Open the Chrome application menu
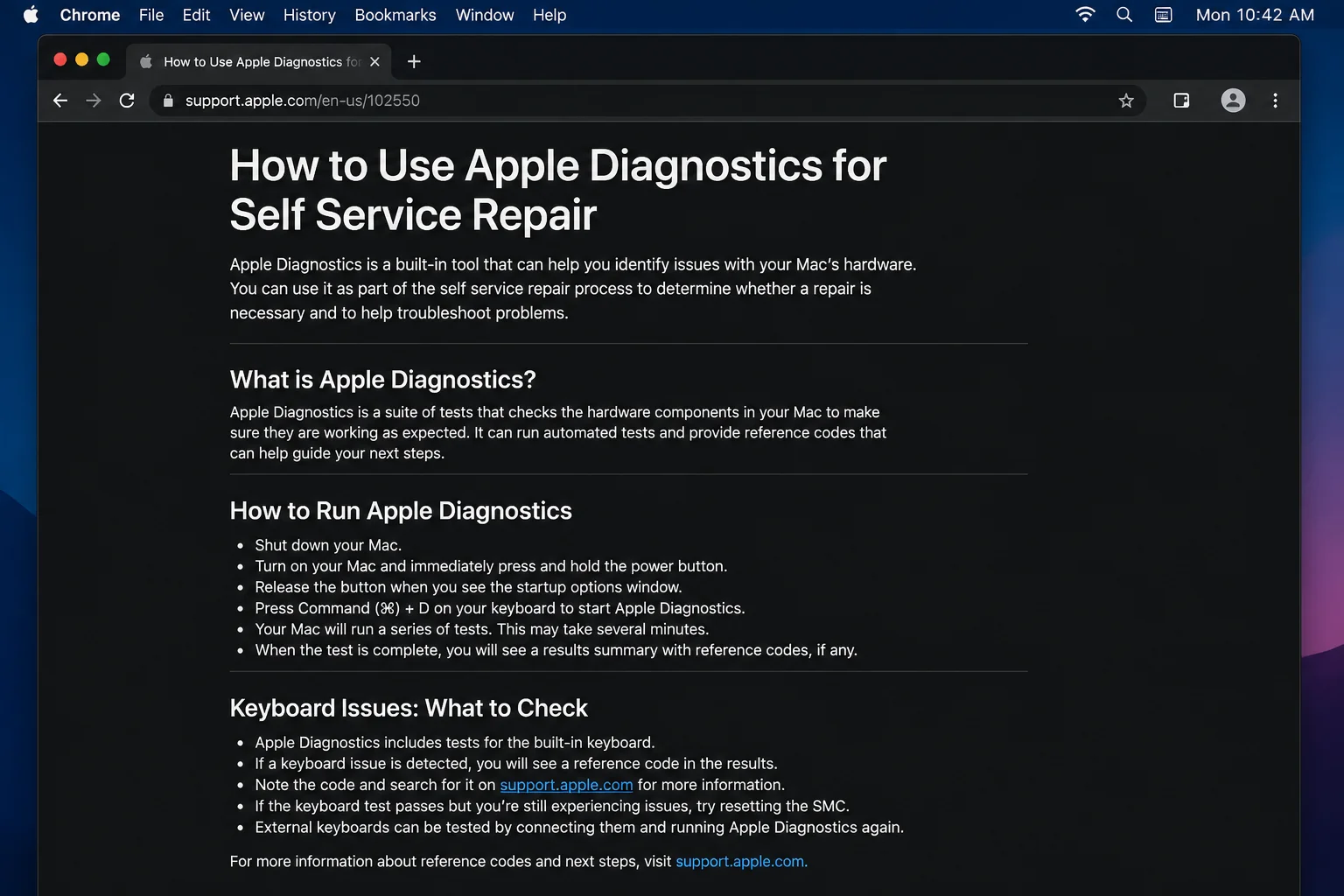The width and height of the screenshot is (1344, 896). pos(90,15)
